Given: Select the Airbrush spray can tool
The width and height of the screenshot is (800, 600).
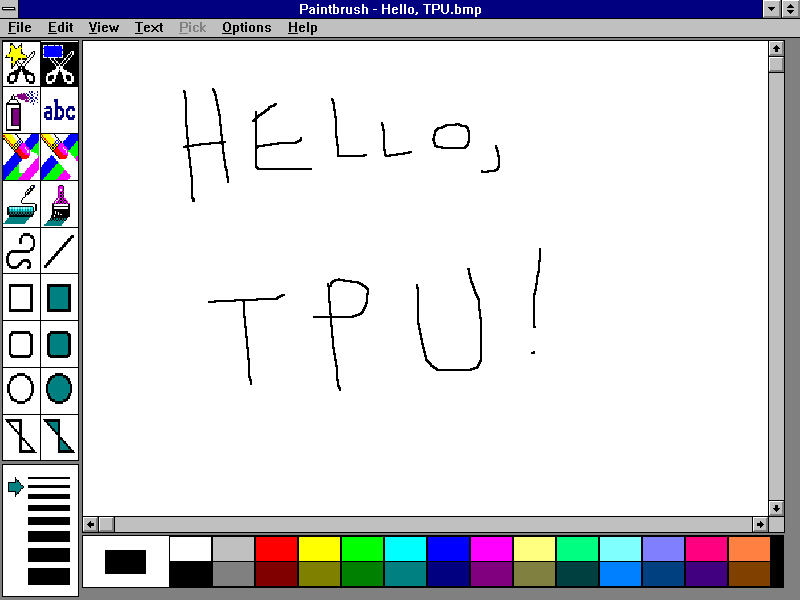Looking at the screenshot, I should 21,110.
